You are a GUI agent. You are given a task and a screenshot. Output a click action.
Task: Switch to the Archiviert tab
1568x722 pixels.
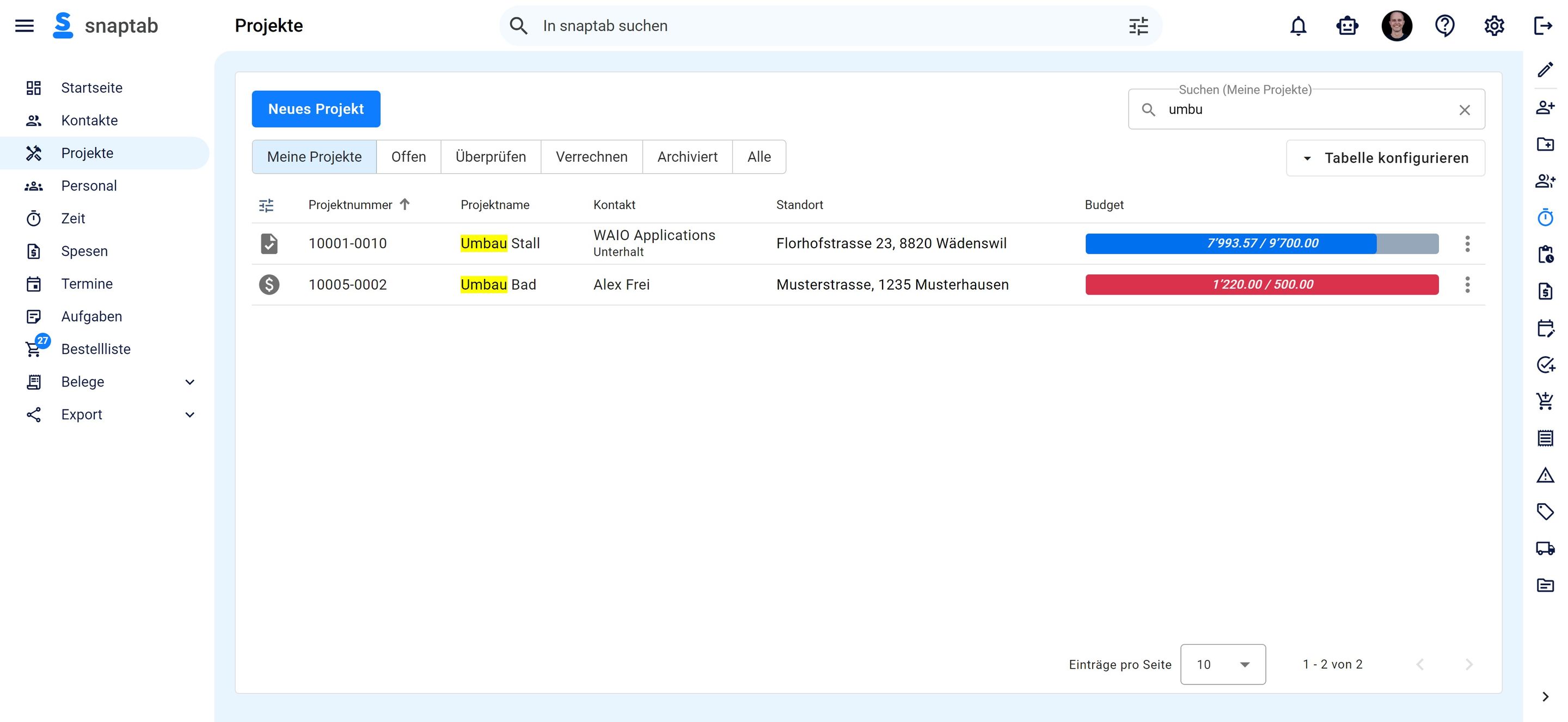coord(687,157)
